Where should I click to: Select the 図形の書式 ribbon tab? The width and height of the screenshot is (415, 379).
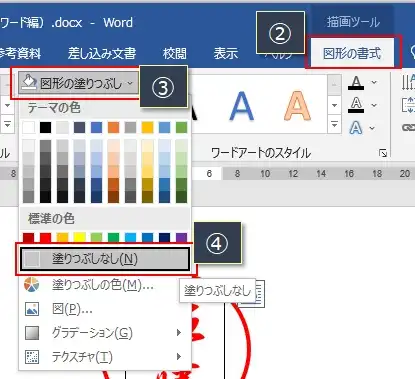click(x=352, y=53)
